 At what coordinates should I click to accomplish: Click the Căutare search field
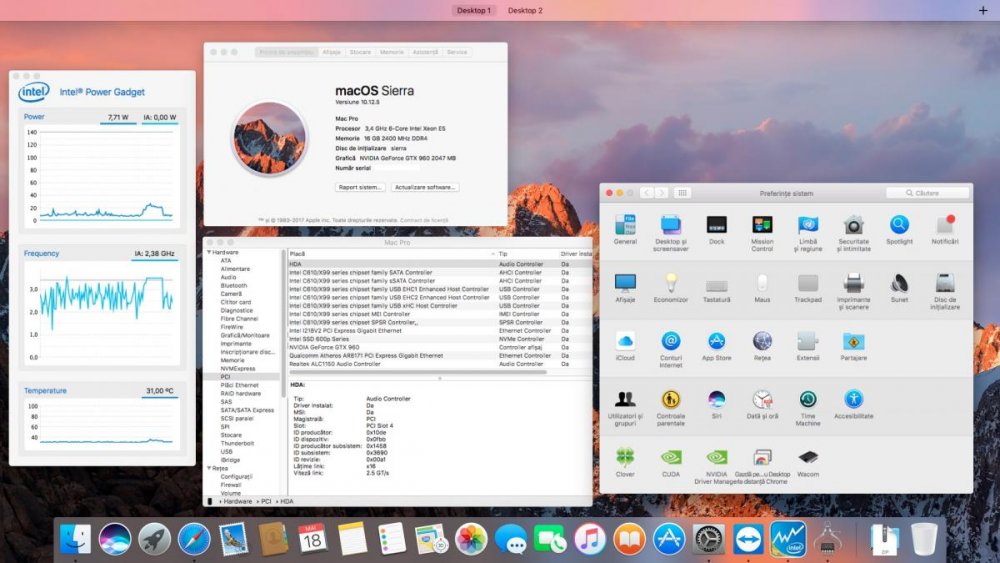[x=927, y=193]
